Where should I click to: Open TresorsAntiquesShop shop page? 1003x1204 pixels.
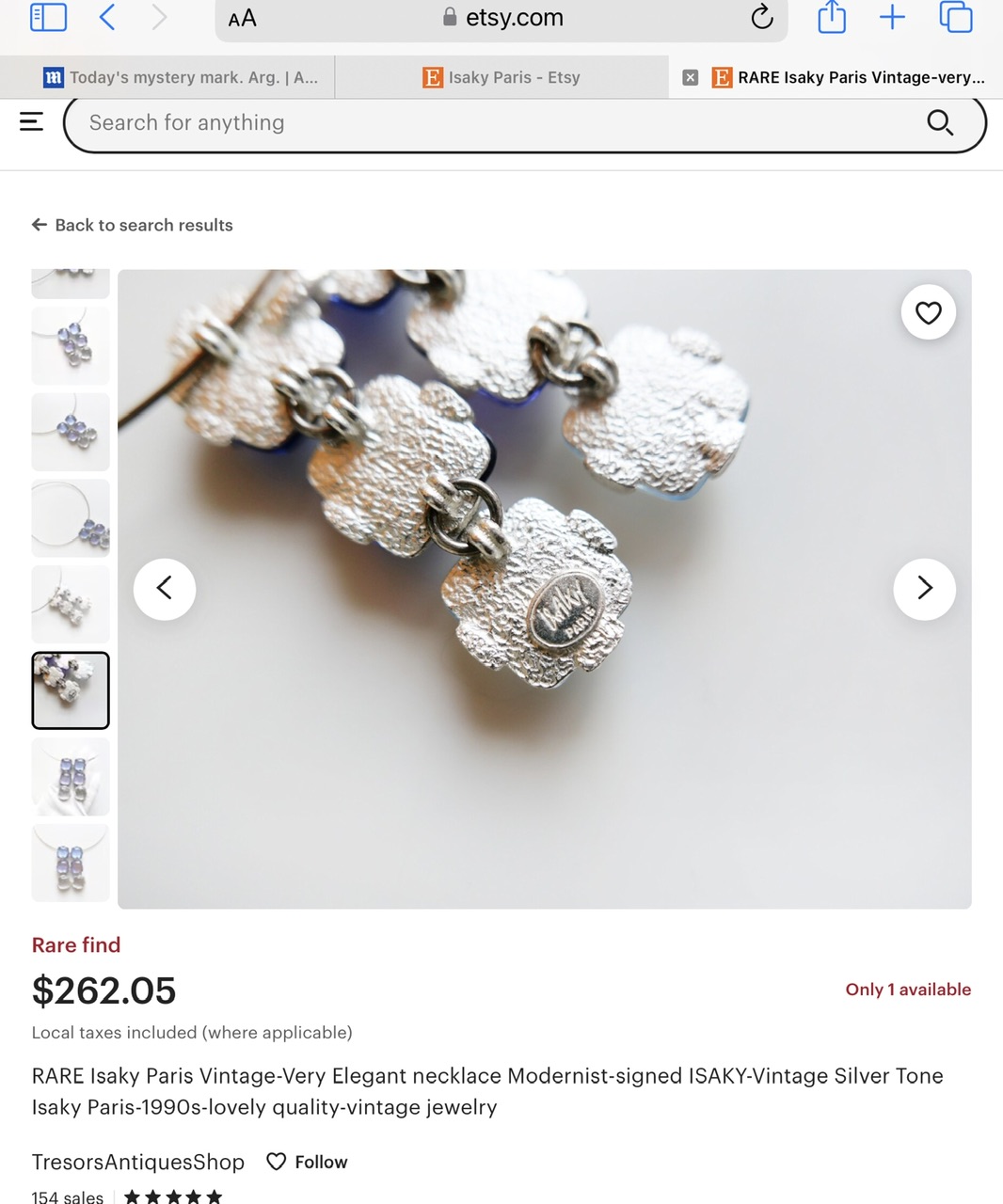click(x=138, y=1162)
